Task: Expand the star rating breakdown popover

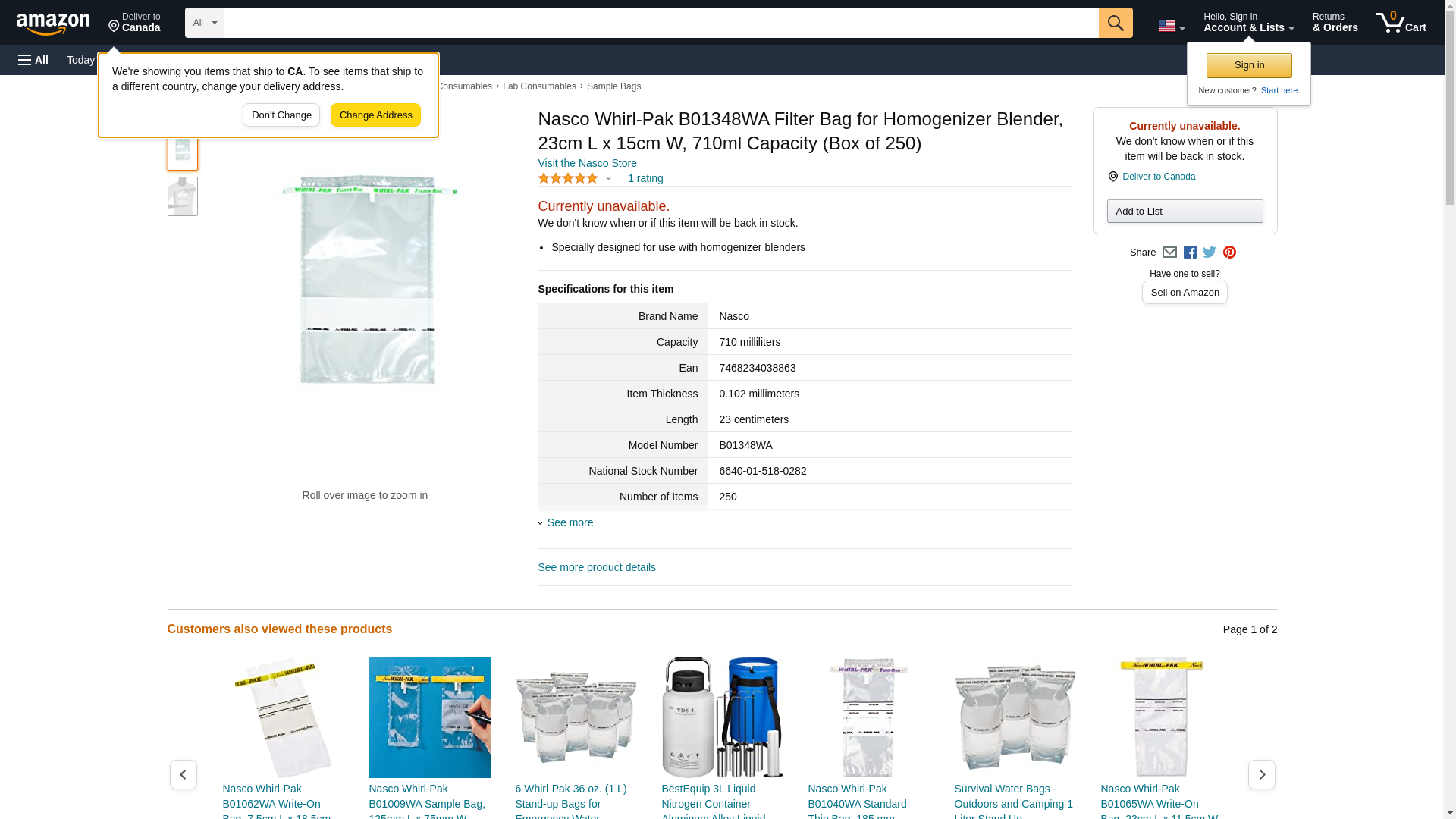Action: click(x=608, y=179)
